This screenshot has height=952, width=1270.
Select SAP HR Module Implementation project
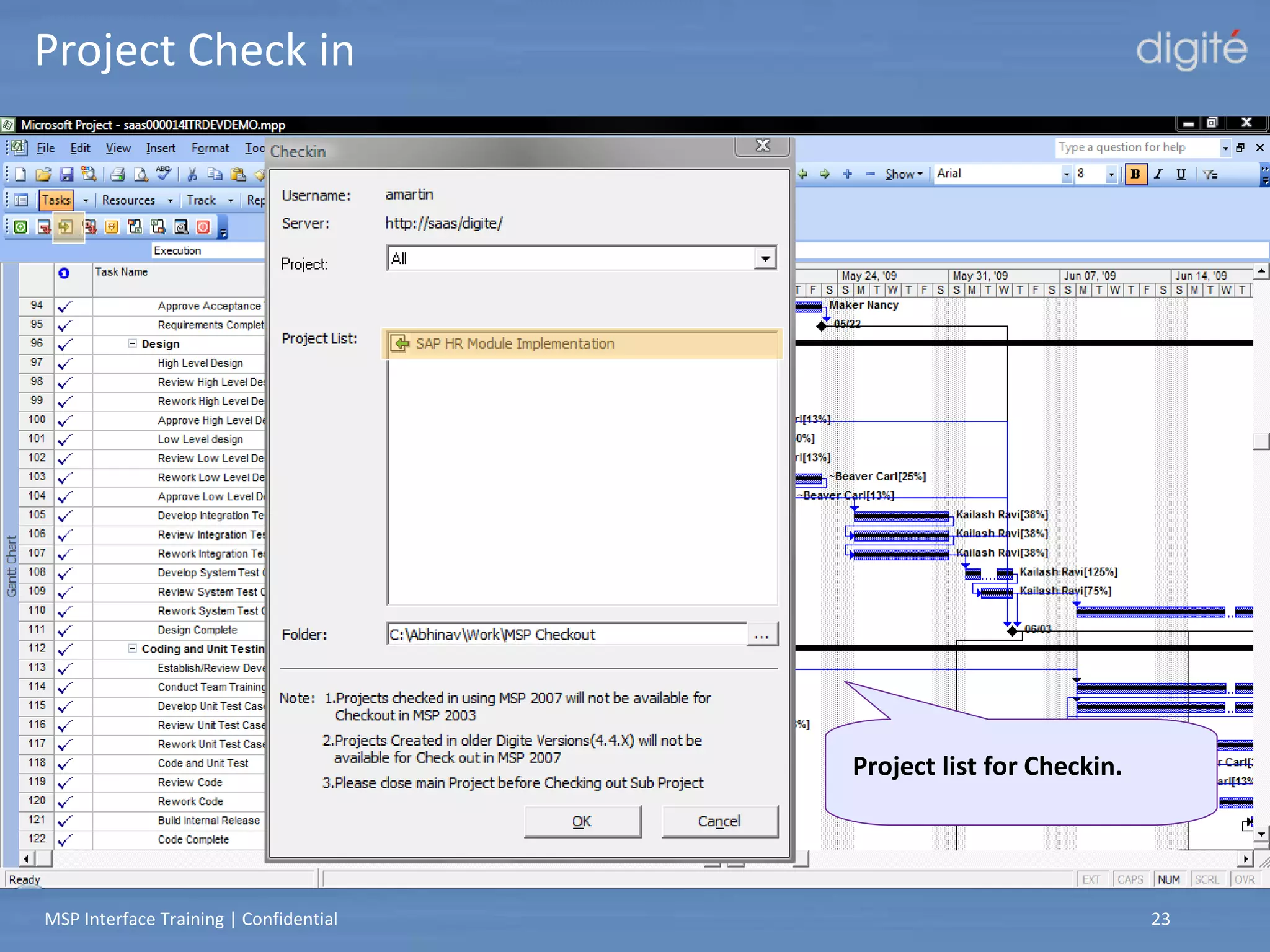(582, 344)
